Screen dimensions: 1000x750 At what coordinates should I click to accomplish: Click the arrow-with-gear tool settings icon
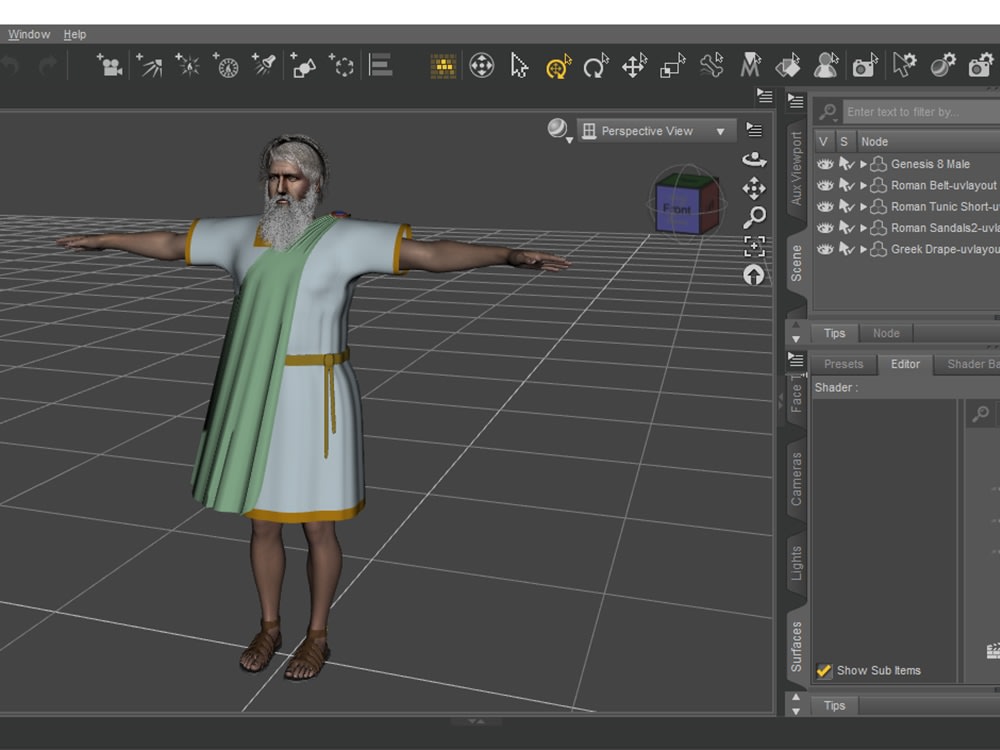[x=904, y=66]
